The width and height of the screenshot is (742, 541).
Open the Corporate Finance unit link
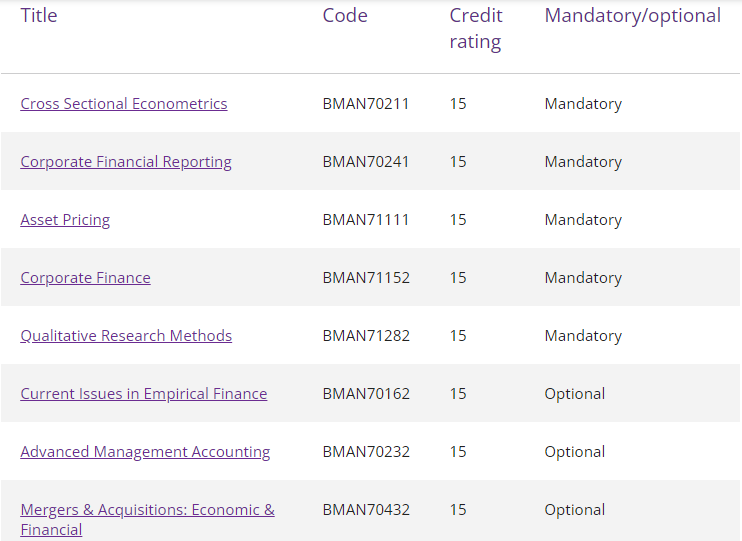(85, 278)
